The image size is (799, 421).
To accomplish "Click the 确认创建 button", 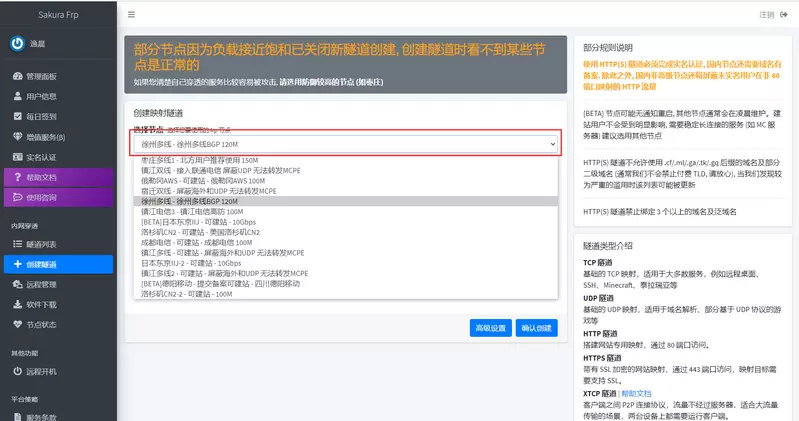I will [x=537, y=328].
